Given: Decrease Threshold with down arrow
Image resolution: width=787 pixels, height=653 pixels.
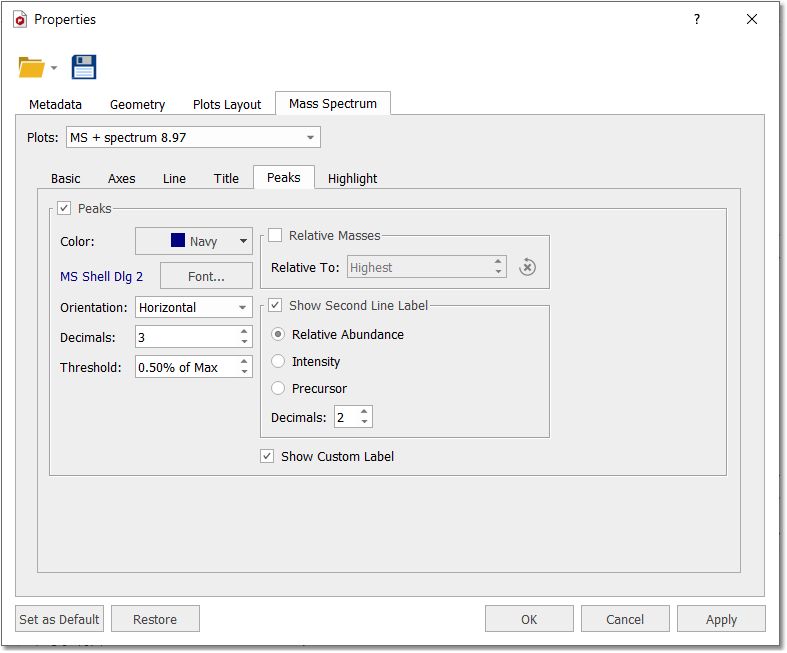Looking at the screenshot, I should (x=244, y=372).
